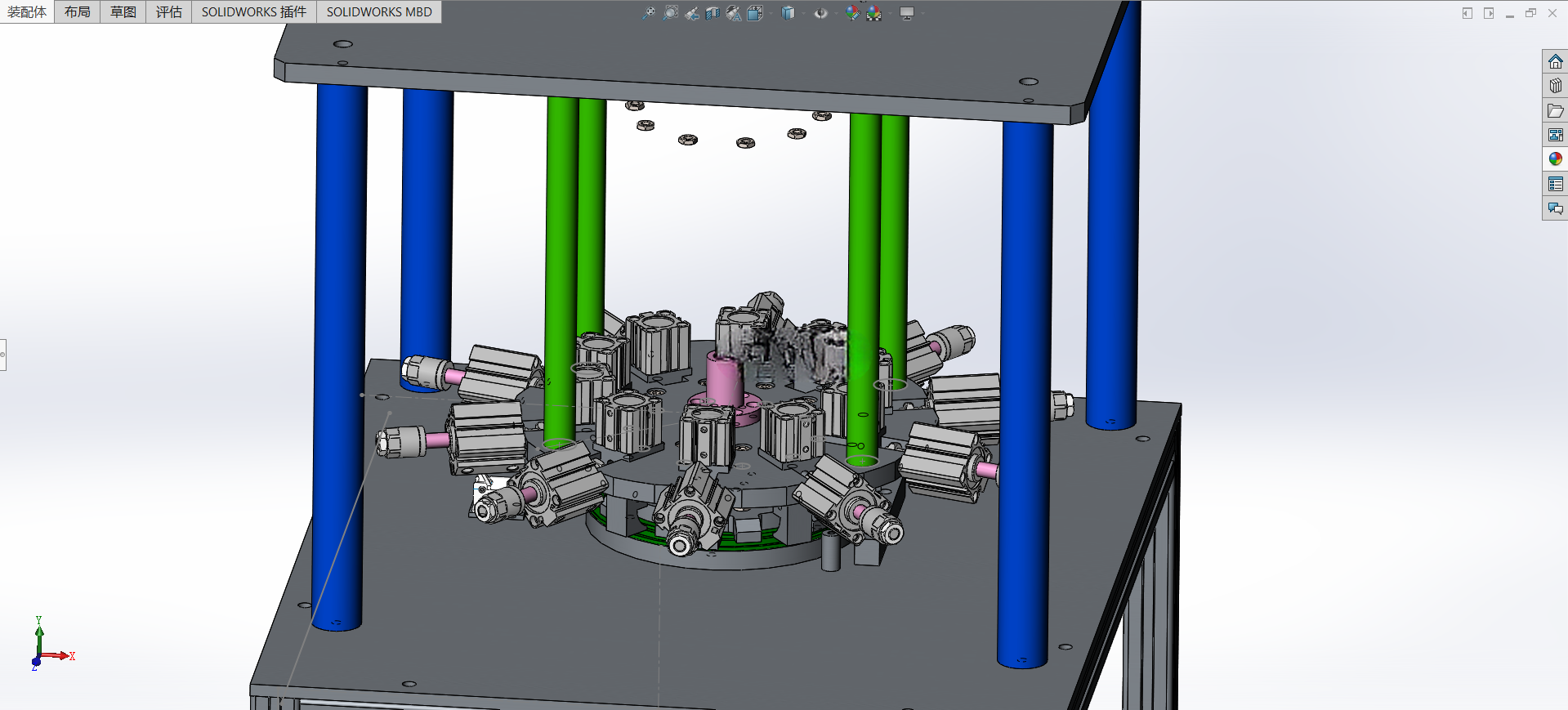Open the Design Library pane
This screenshot has height=710, width=1568.
coord(1555,86)
